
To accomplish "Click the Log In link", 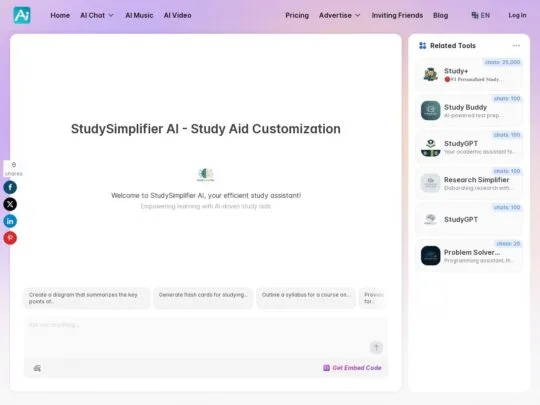I will point(517,15).
